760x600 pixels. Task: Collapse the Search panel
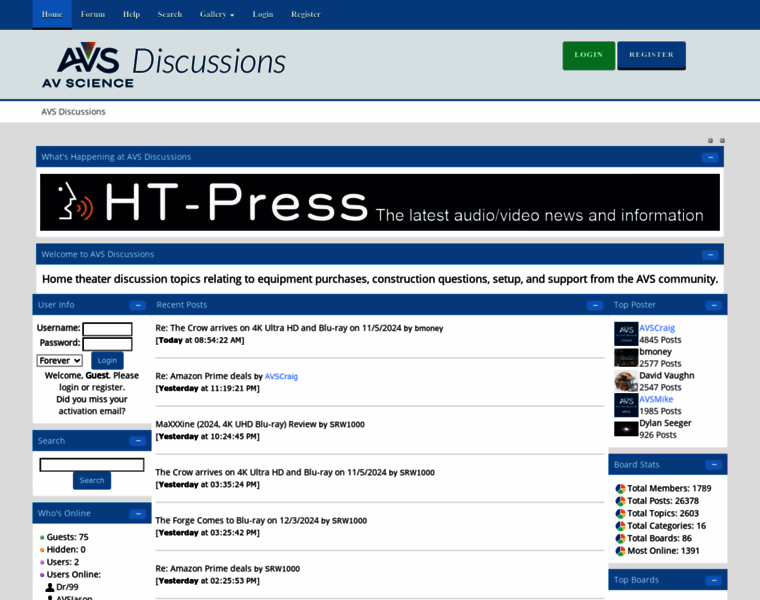point(138,441)
